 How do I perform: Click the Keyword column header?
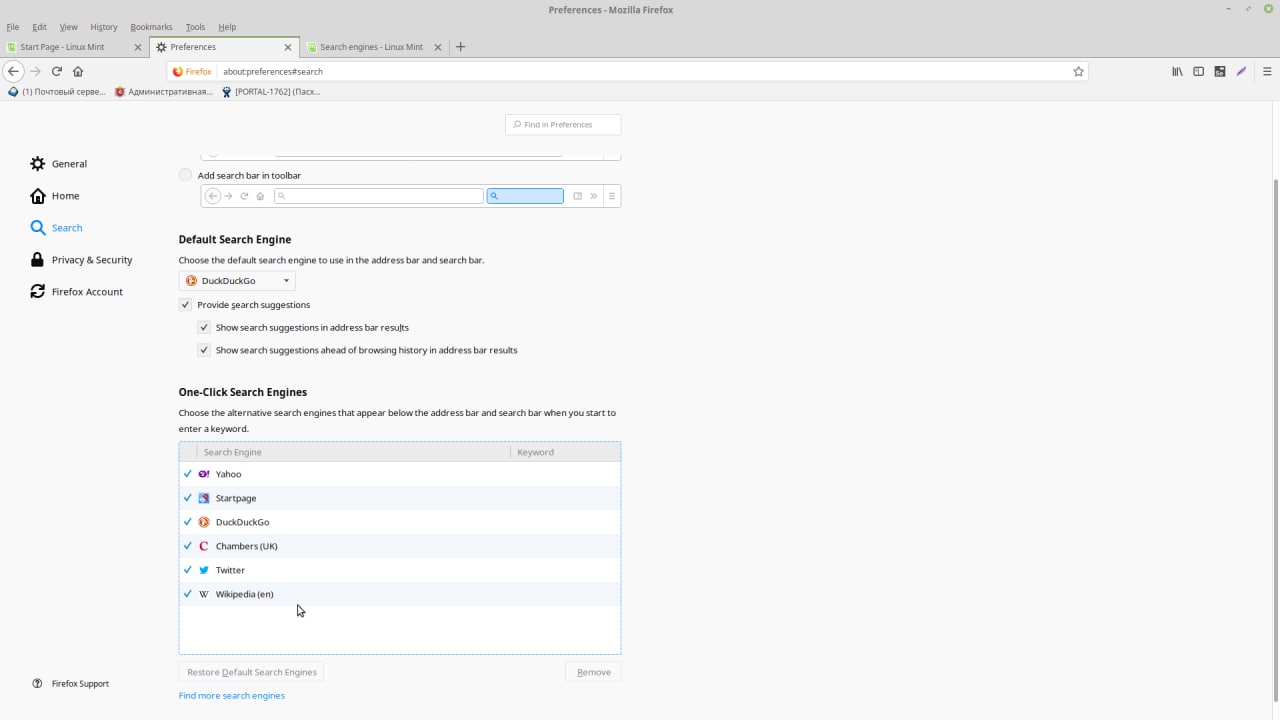click(x=565, y=452)
